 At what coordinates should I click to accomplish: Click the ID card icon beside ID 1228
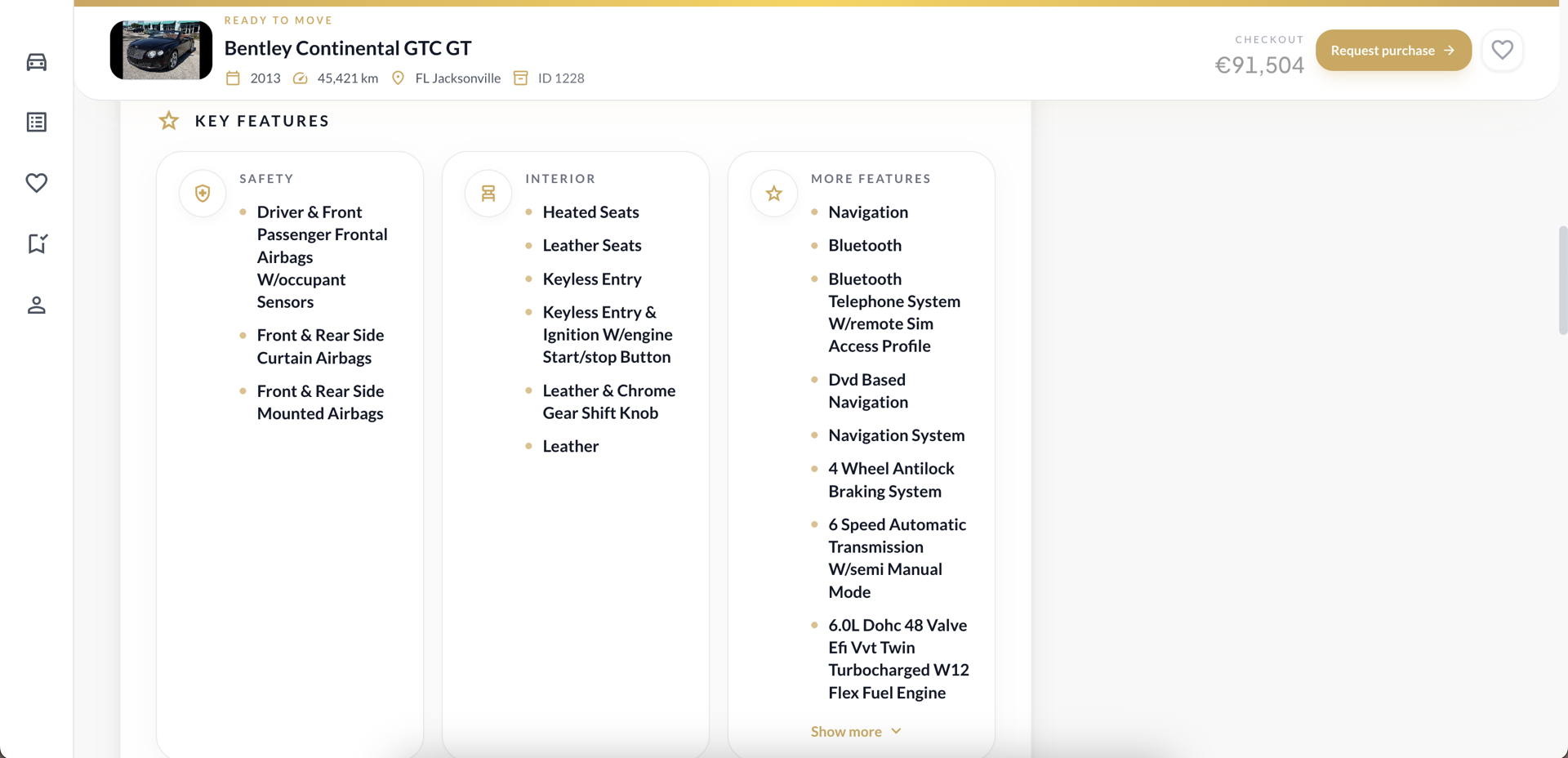pyautogui.click(x=520, y=78)
